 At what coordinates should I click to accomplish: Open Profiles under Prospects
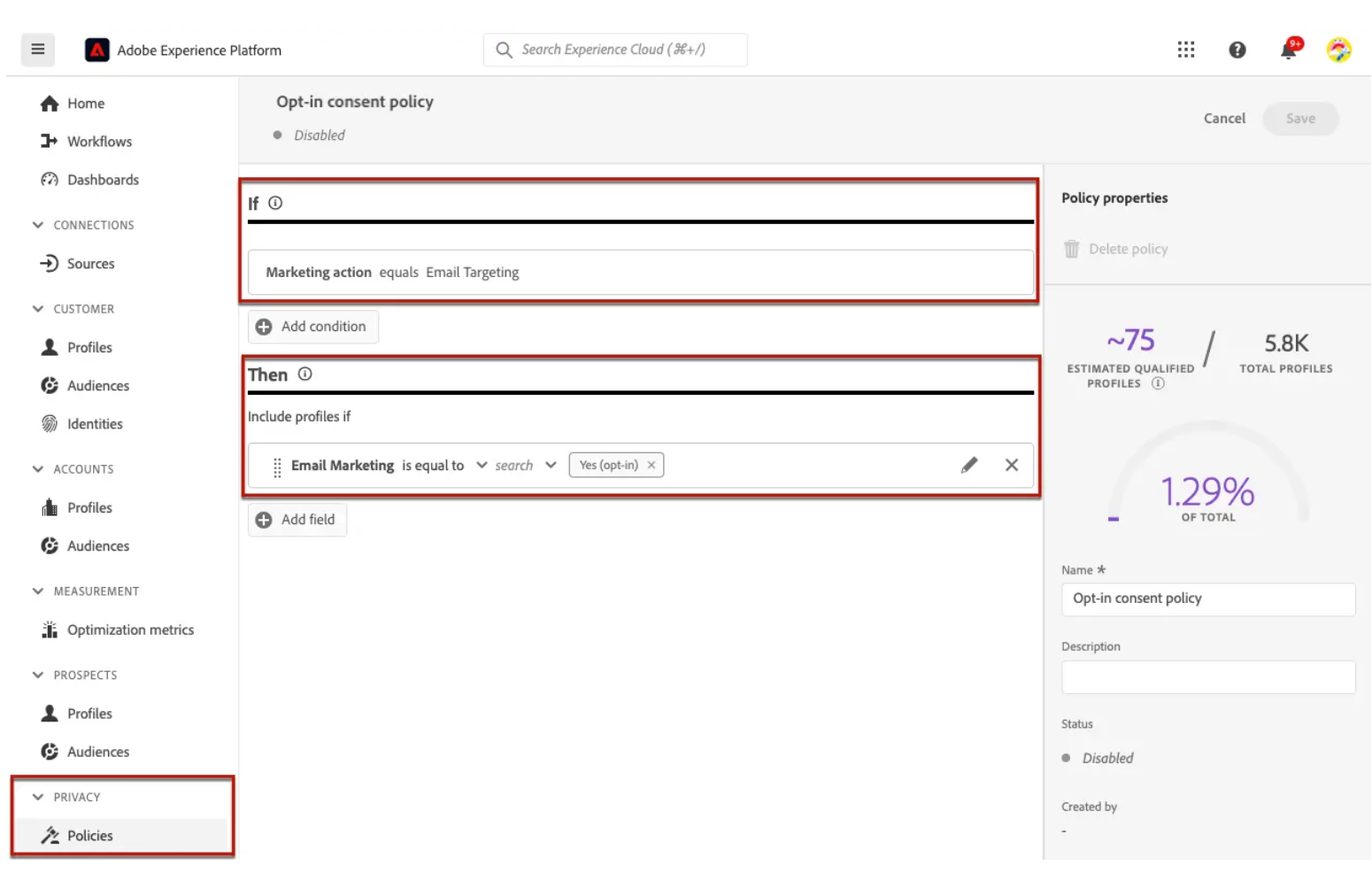point(76,714)
